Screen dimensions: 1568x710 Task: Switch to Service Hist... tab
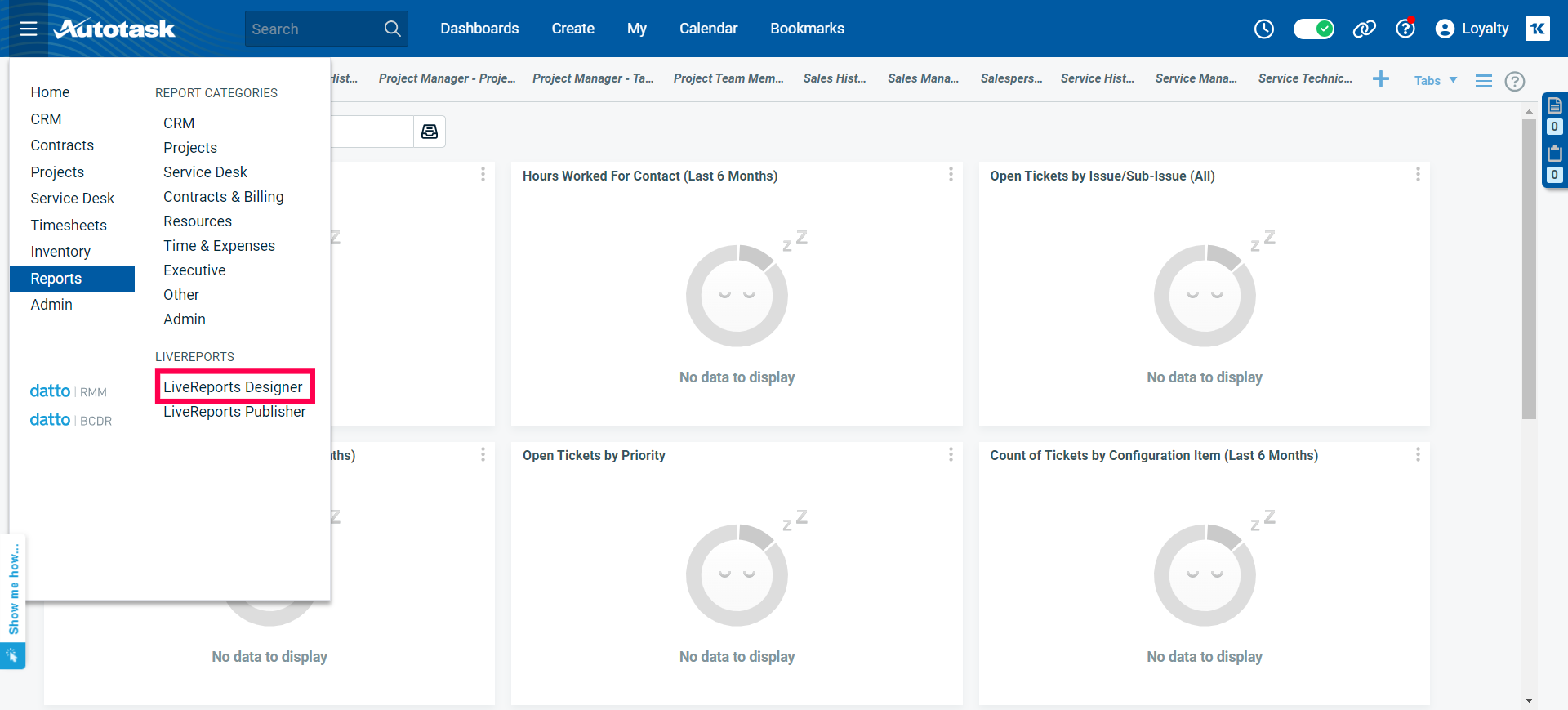coord(1098,78)
